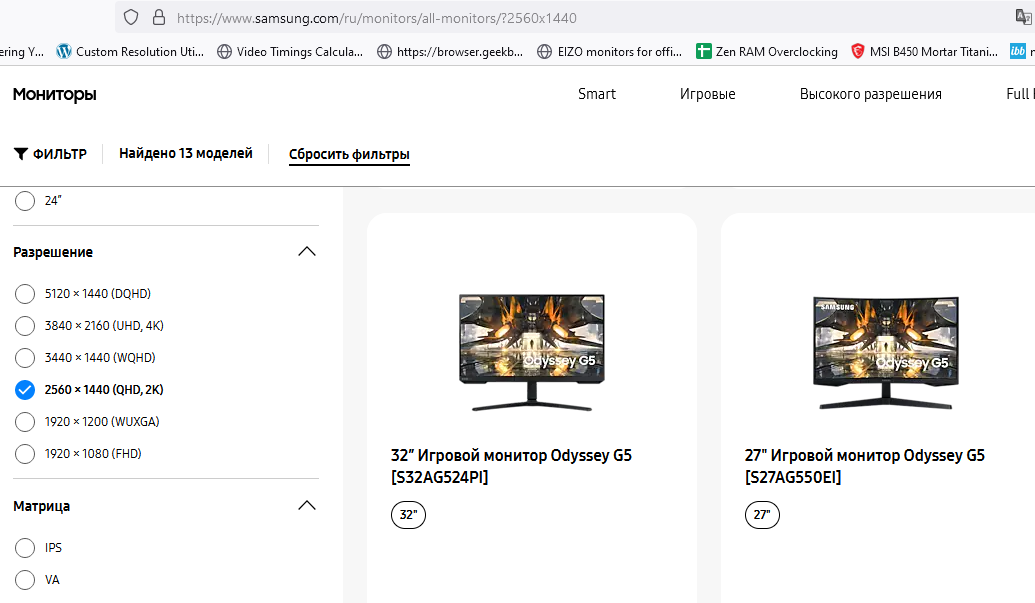This screenshot has width=1035, height=603.
Task: Click the padlock site security icon
Action: point(158,17)
